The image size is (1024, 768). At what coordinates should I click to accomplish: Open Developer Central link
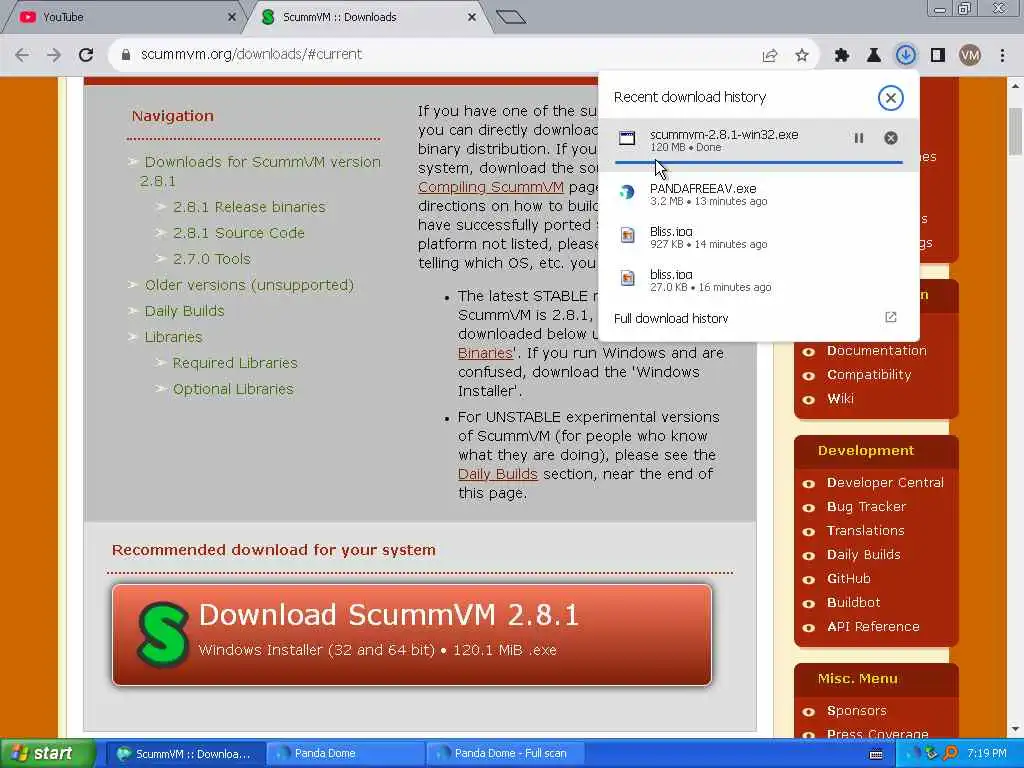[885, 483]
